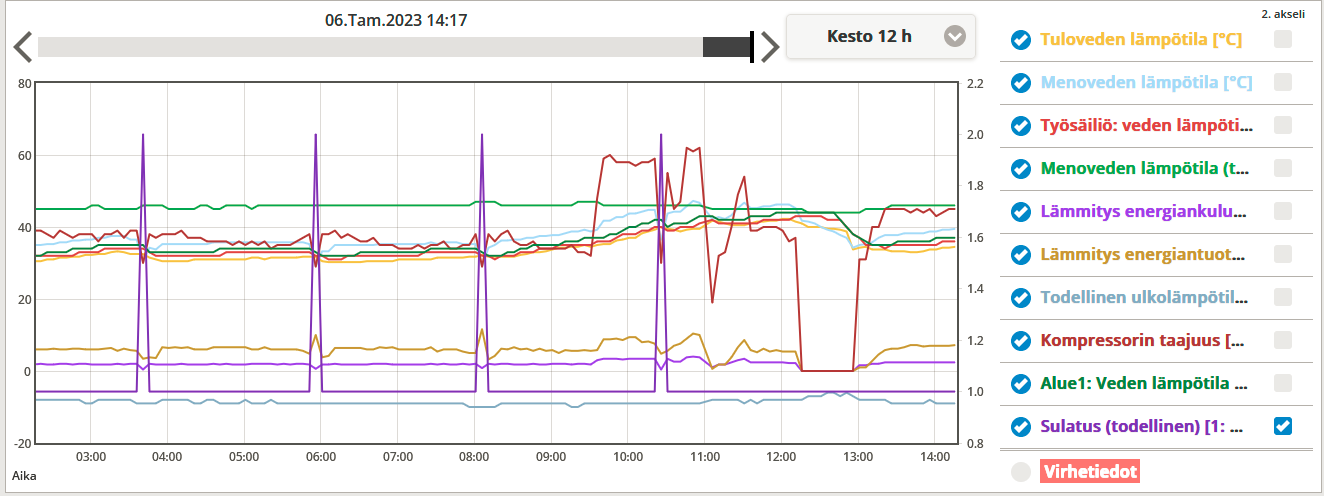
Task: Toggle Todellinen ulkolämpötila checkmark icon
Action: (x=1021, y=298)
